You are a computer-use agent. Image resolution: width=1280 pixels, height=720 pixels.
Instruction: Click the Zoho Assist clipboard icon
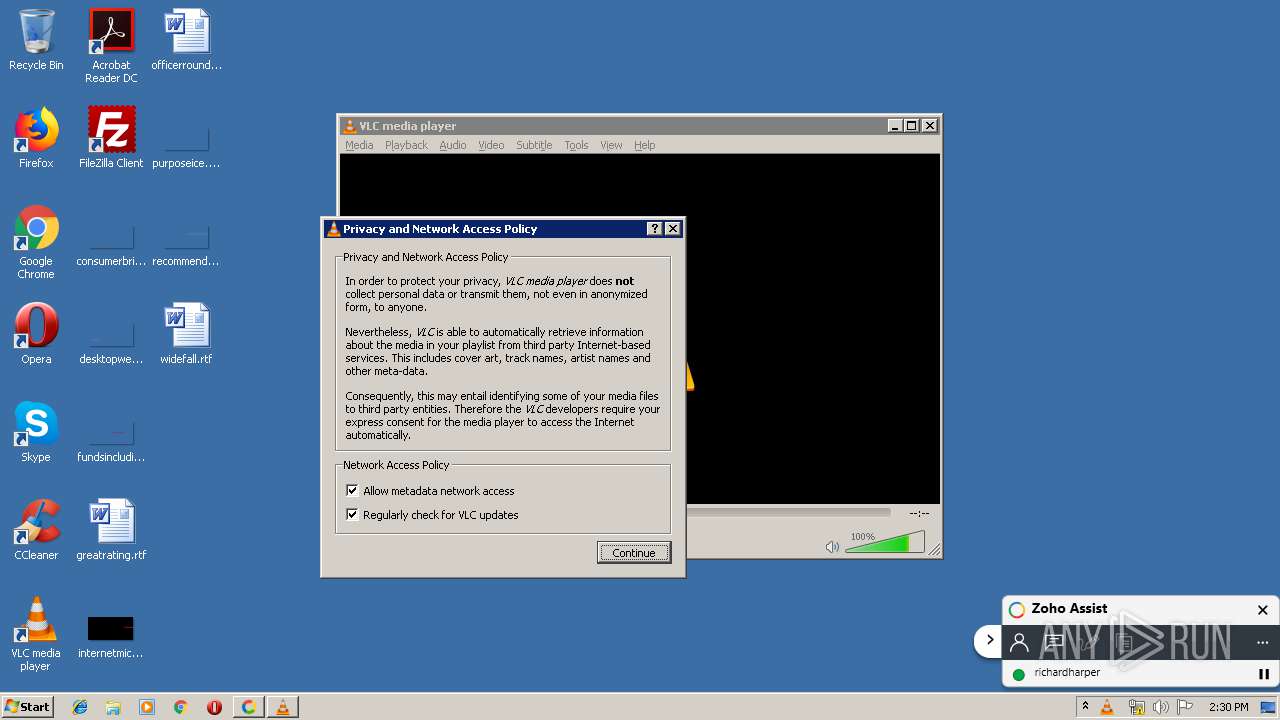(1124, 642)
